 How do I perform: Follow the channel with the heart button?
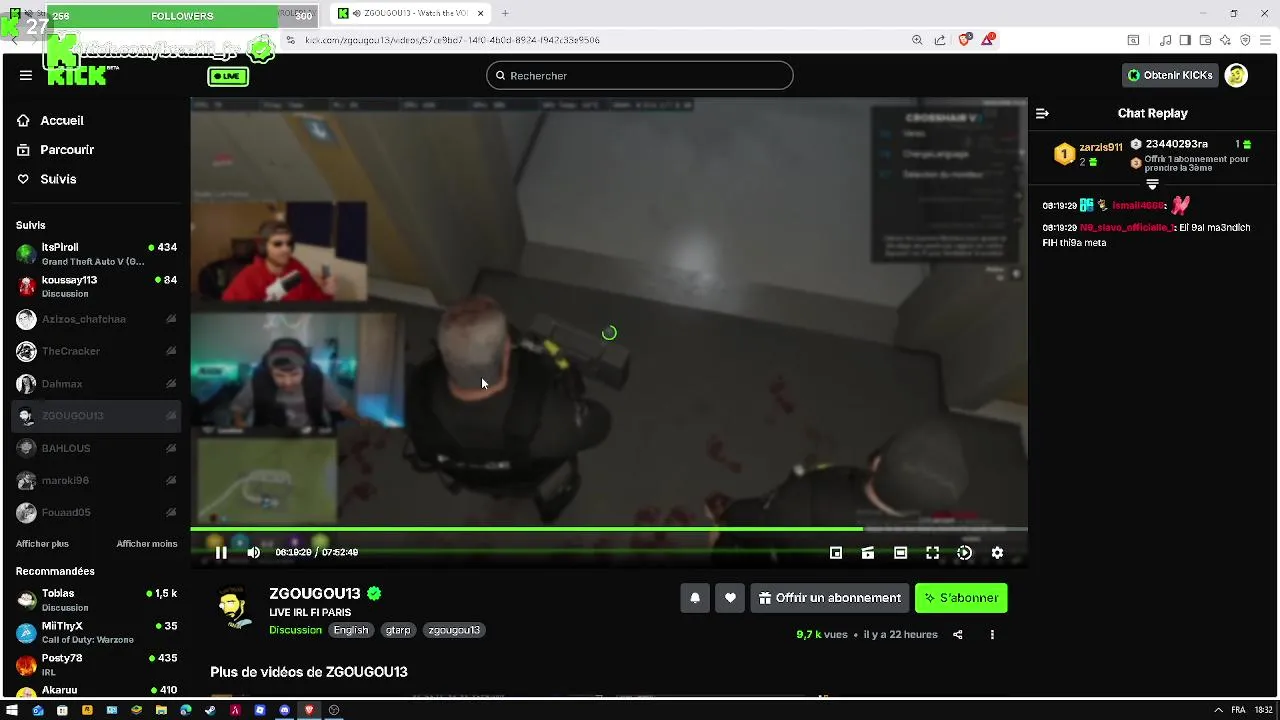[730, 598]
